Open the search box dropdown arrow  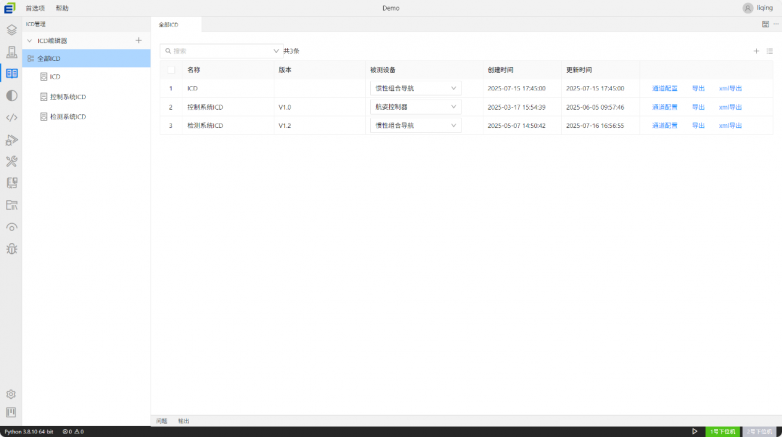[276, 51]
